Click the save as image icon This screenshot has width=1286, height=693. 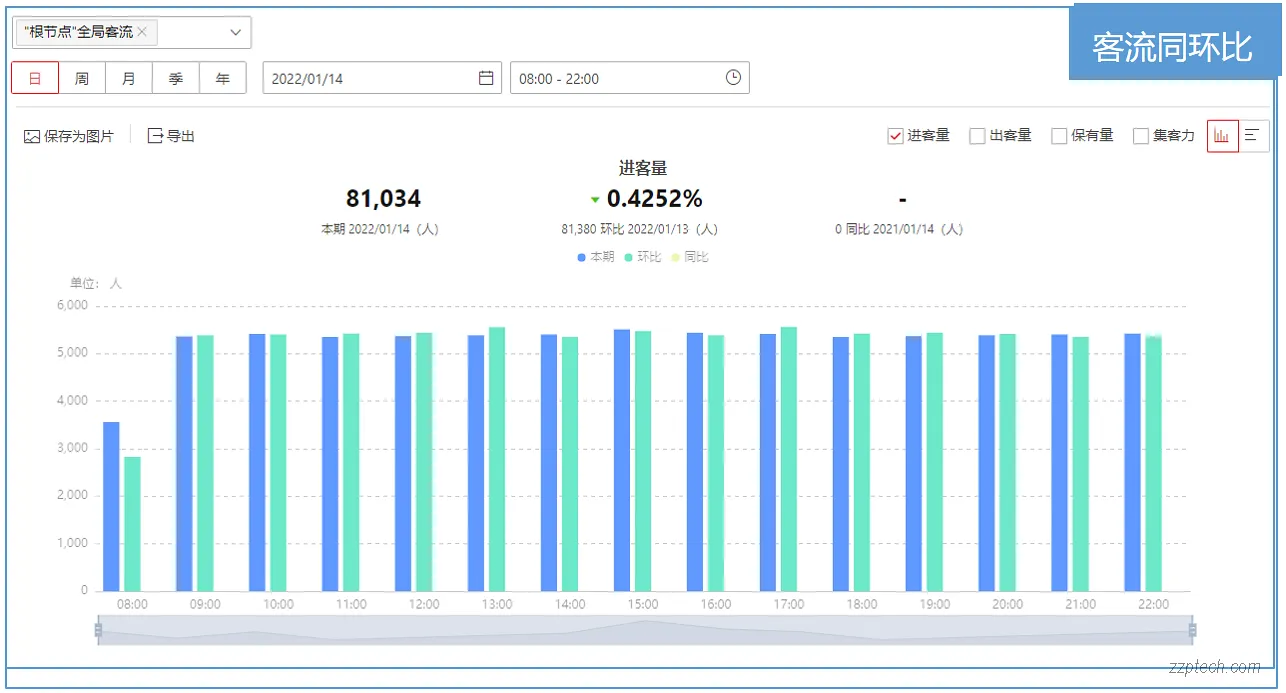coord(31,136)
